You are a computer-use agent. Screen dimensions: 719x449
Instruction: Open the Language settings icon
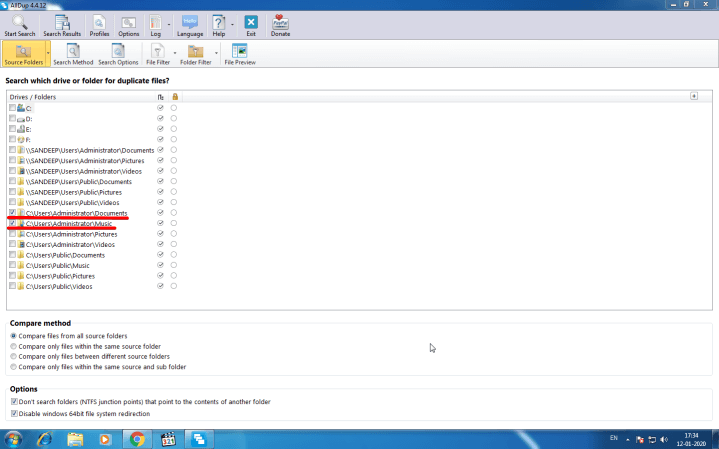click(x=190, y=26)
